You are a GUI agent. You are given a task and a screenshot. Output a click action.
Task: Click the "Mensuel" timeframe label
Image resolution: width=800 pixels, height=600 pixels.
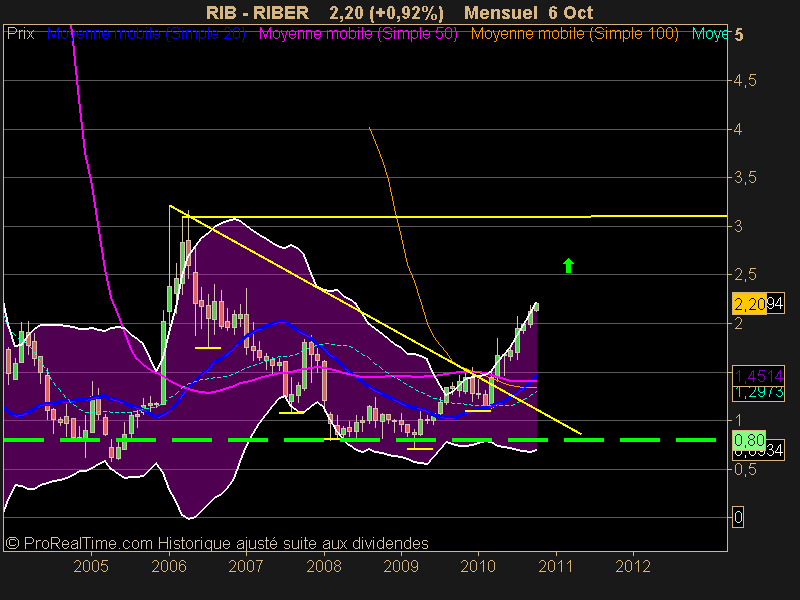coord(501,12)
